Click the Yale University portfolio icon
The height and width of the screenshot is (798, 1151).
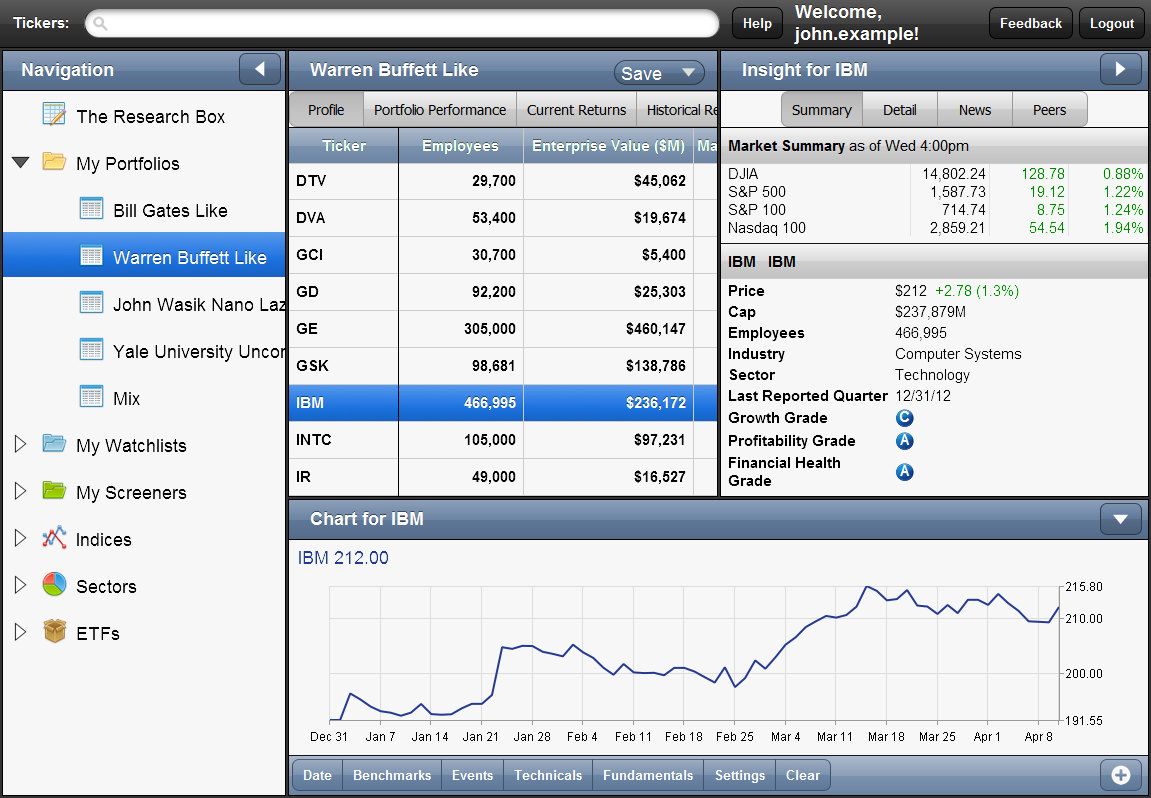click(91, 349)
